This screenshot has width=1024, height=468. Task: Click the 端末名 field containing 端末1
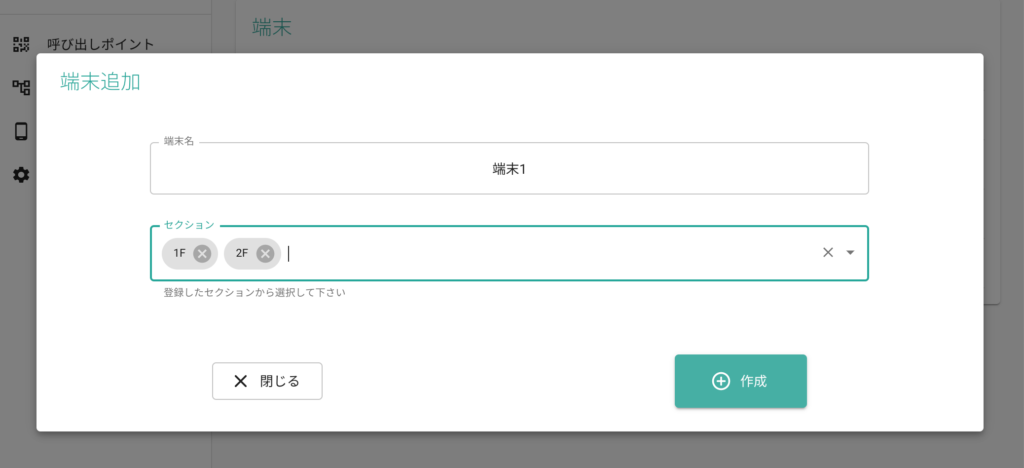pos(509,168)
